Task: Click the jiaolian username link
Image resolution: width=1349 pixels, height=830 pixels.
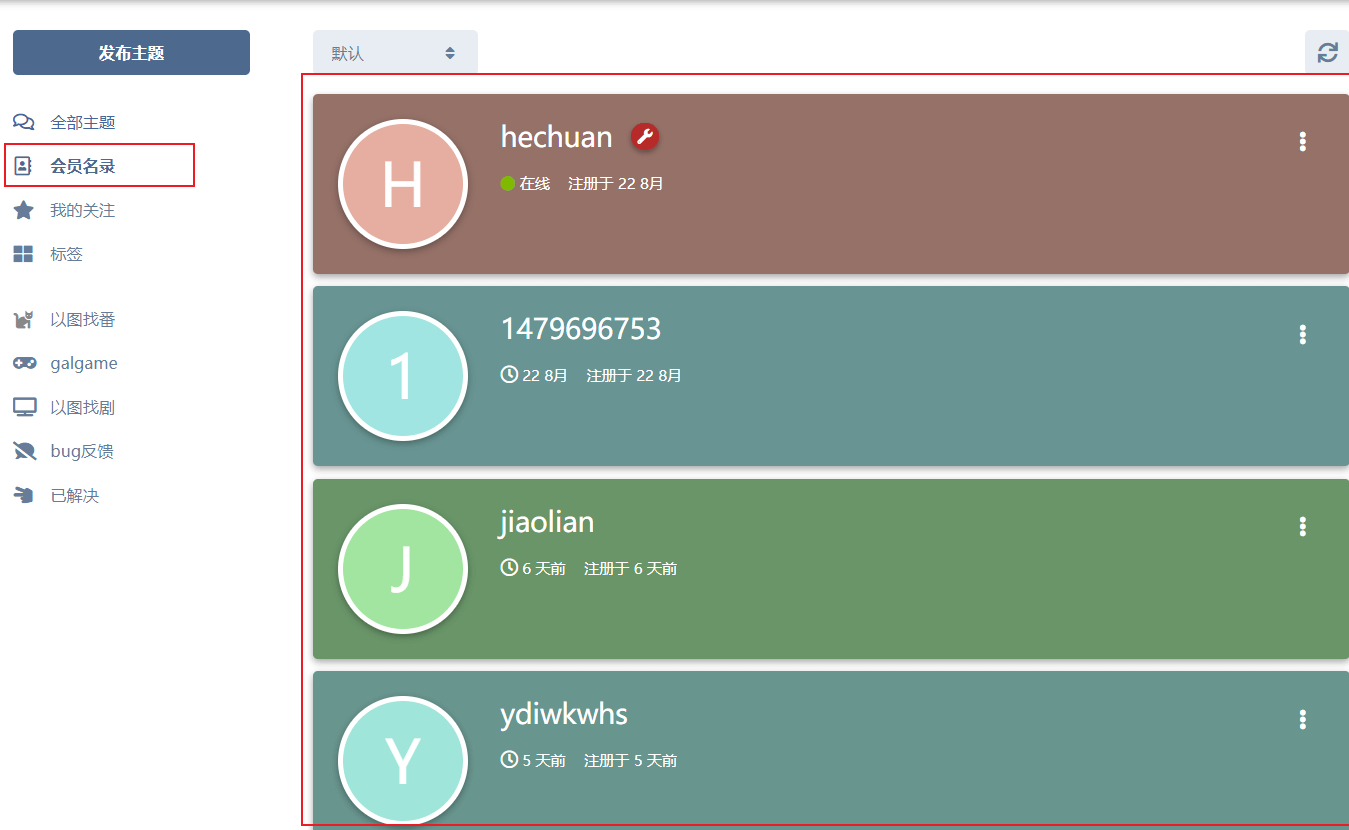Action: pos(547,522)
